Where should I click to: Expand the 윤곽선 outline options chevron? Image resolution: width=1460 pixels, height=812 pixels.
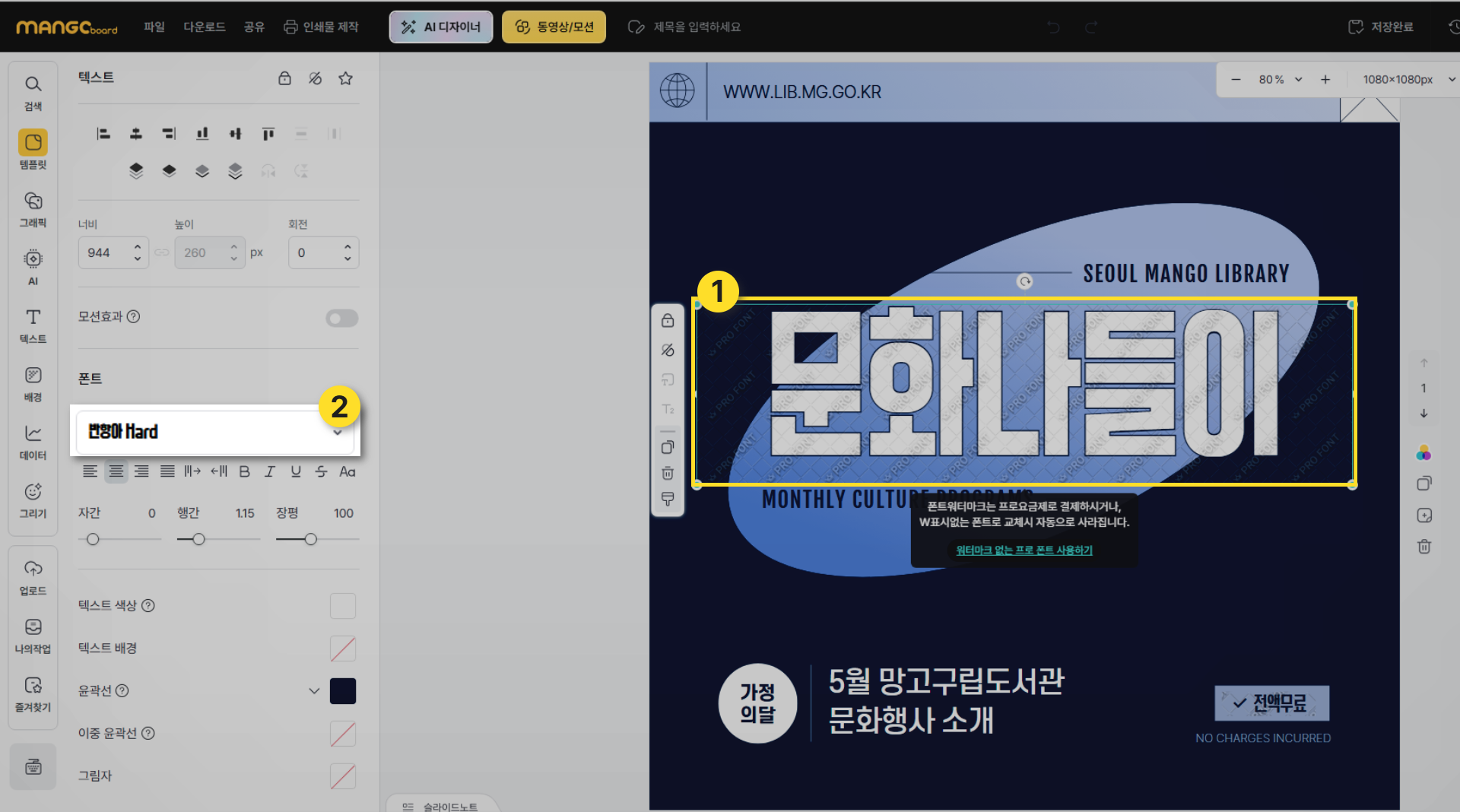[x=314, y=691]
